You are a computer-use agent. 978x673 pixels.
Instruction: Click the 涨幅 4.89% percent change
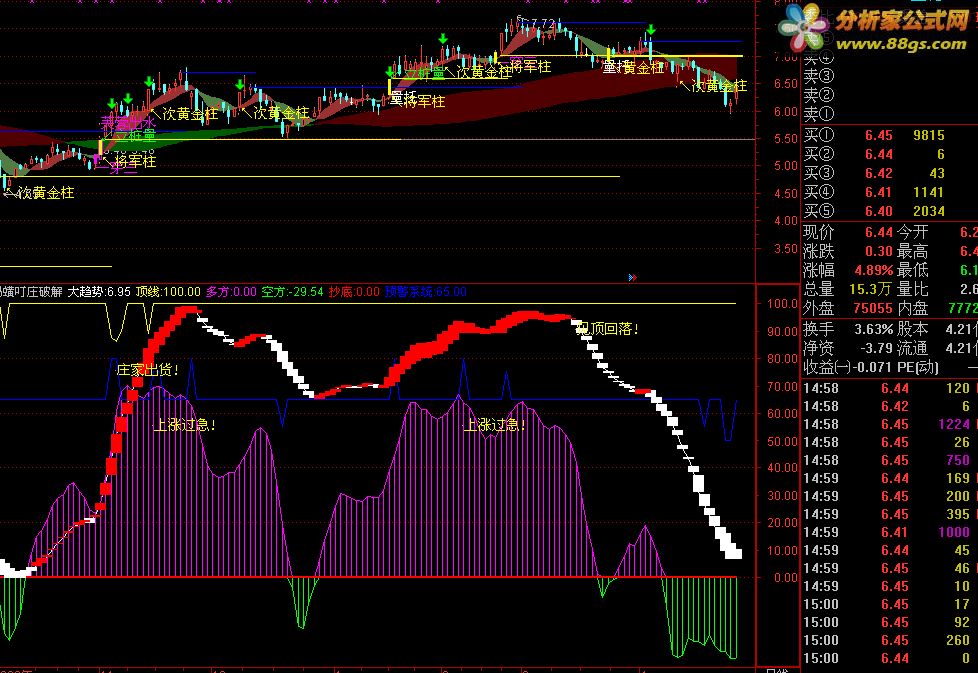pos(873,270)
